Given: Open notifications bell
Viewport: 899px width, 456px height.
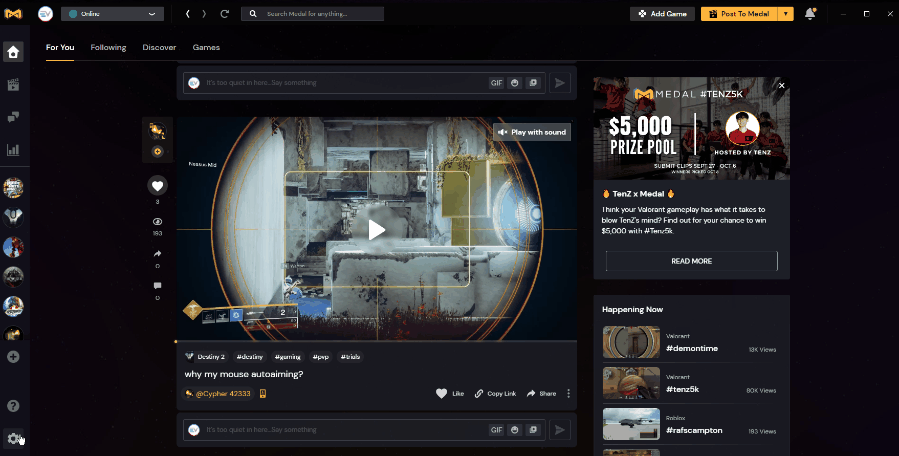Looking at the screenshot, I should (x=810, y=14).
